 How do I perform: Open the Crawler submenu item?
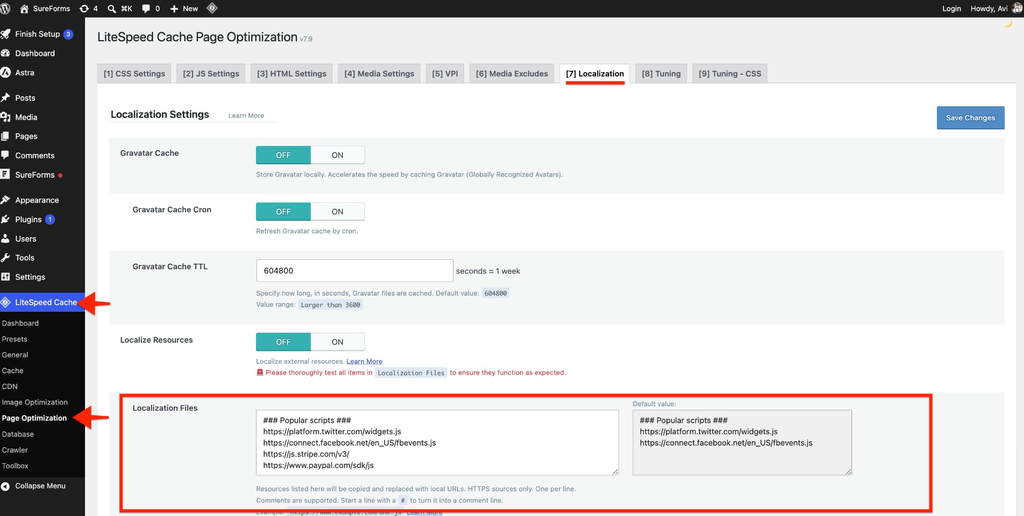[14, 450]
